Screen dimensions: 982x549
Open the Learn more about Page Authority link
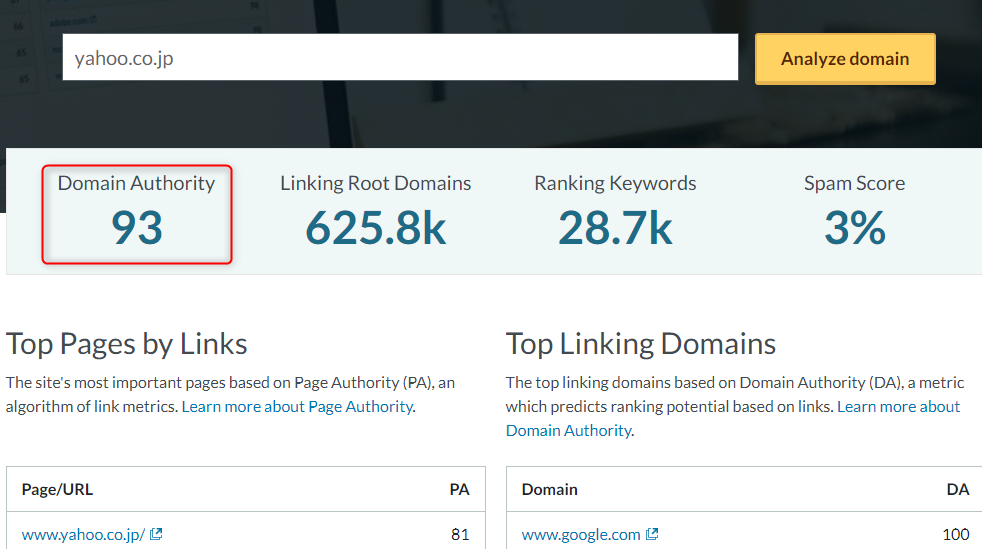tap(297, 406)
